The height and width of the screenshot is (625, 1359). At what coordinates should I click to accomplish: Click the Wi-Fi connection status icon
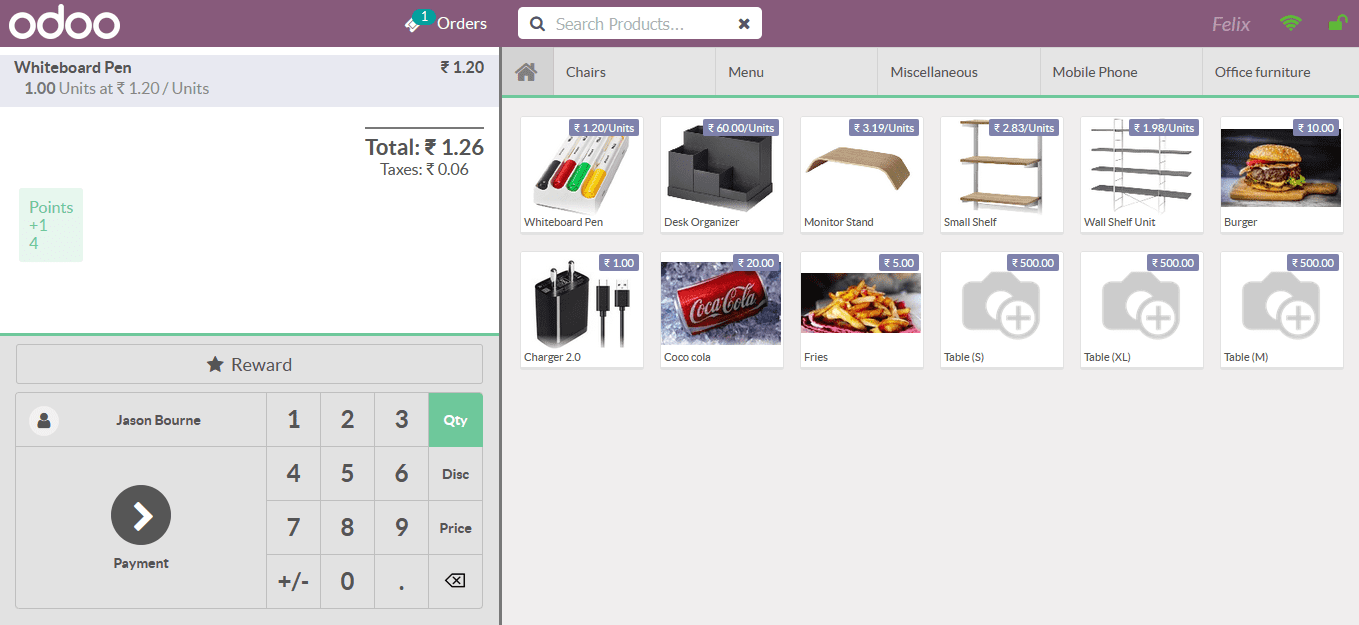point(1291,23)
